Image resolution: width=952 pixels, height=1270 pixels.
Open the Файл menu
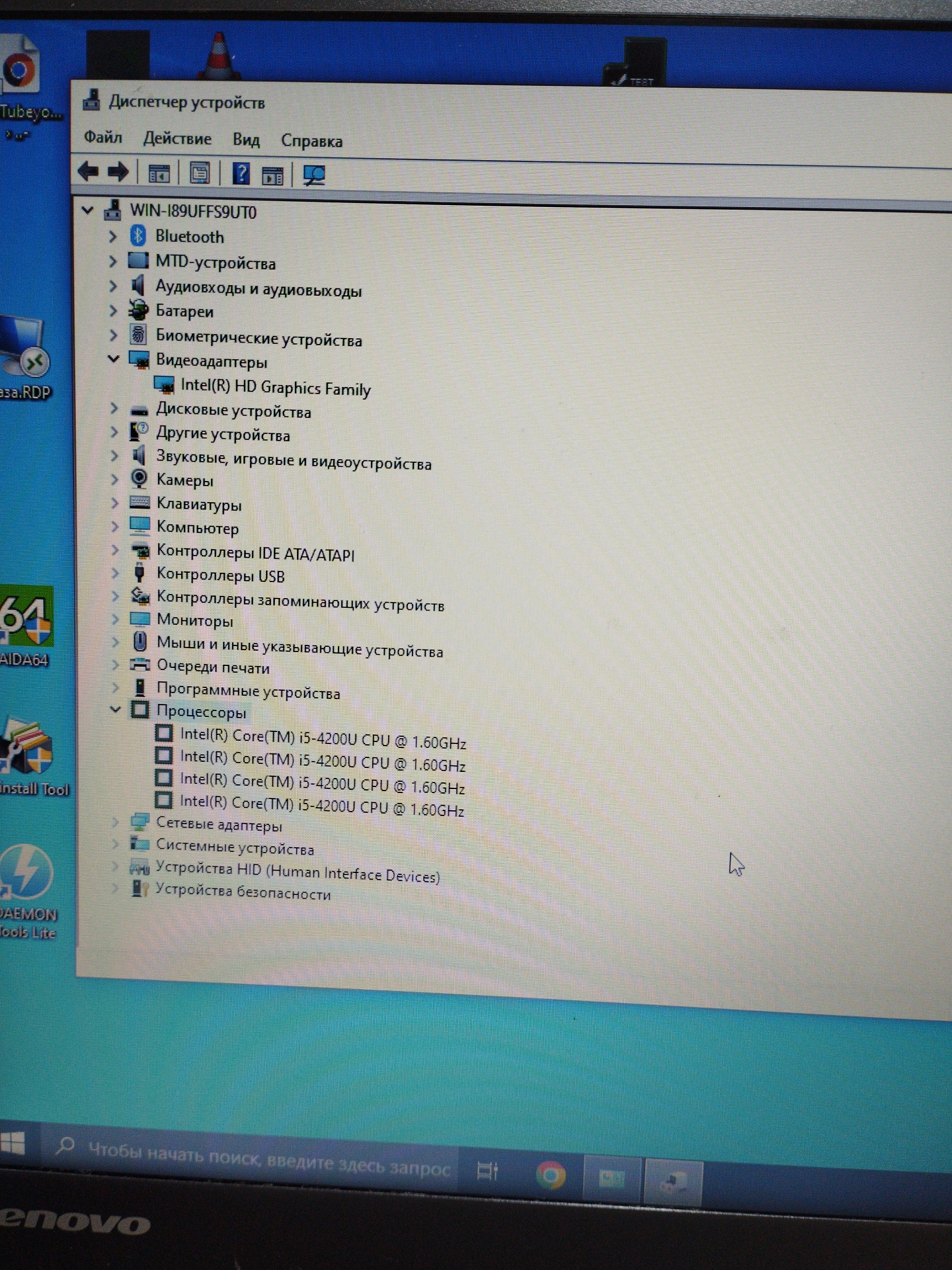(x=102, y=137)
